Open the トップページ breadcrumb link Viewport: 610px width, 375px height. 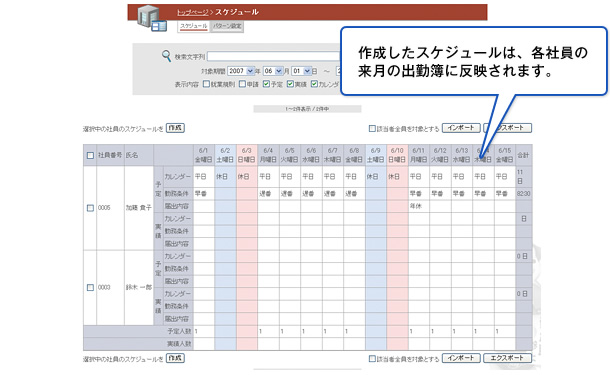(x=193, y=12)
